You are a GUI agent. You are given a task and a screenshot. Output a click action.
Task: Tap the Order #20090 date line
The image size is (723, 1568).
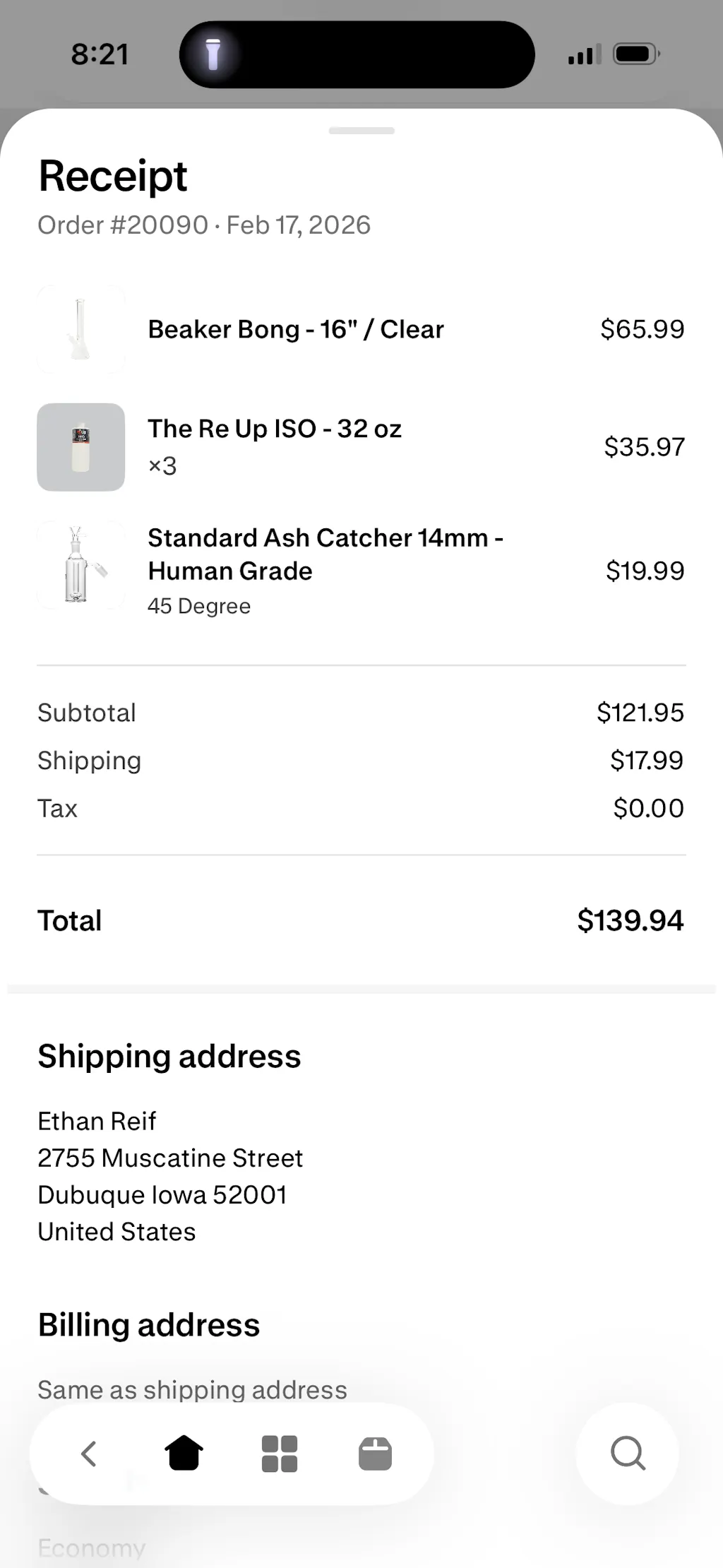click(x=204, y=225)
